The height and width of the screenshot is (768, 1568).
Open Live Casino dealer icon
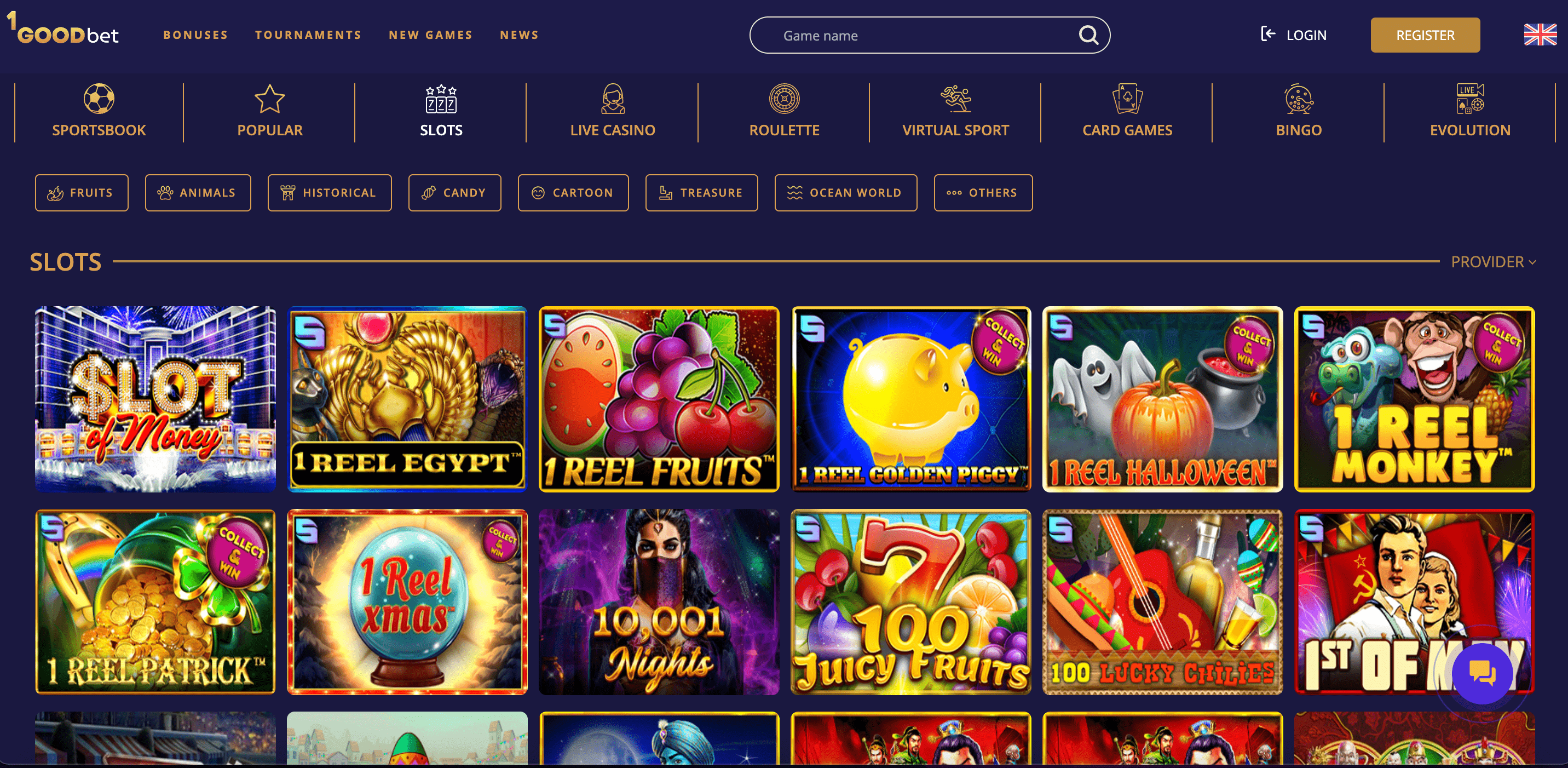(x=612, y=99)
